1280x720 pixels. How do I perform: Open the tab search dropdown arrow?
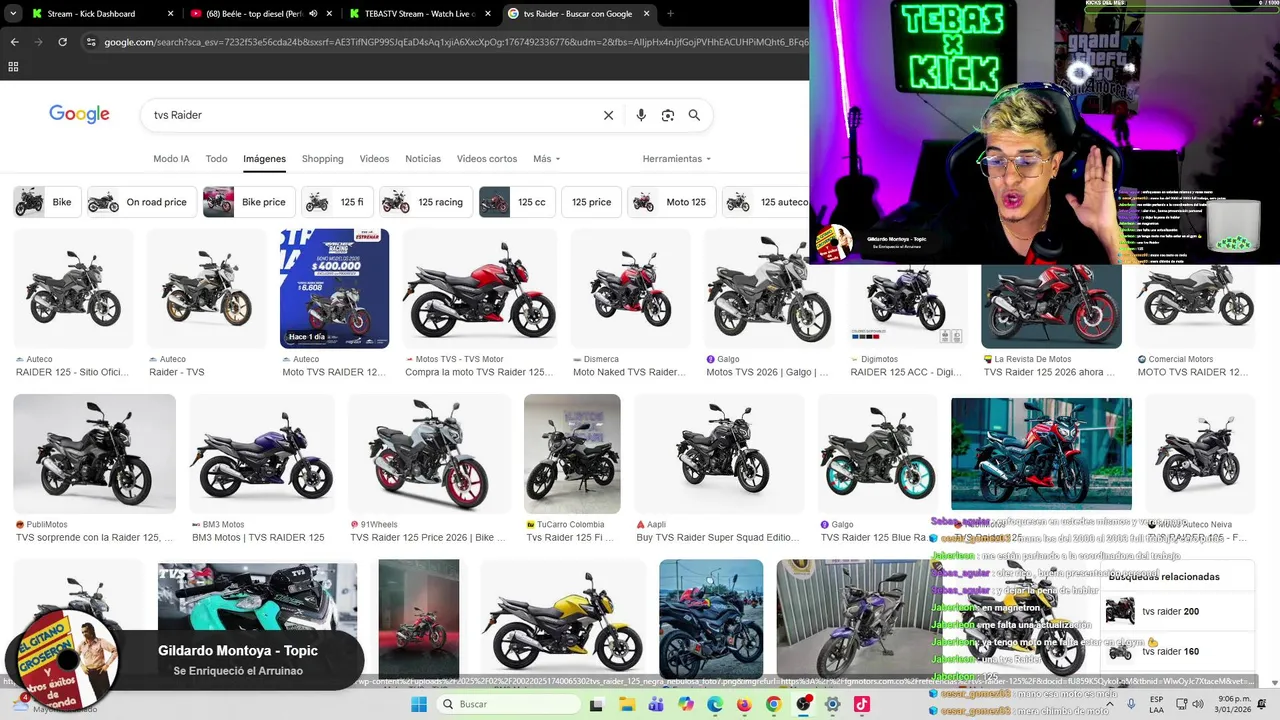point(13,14)
